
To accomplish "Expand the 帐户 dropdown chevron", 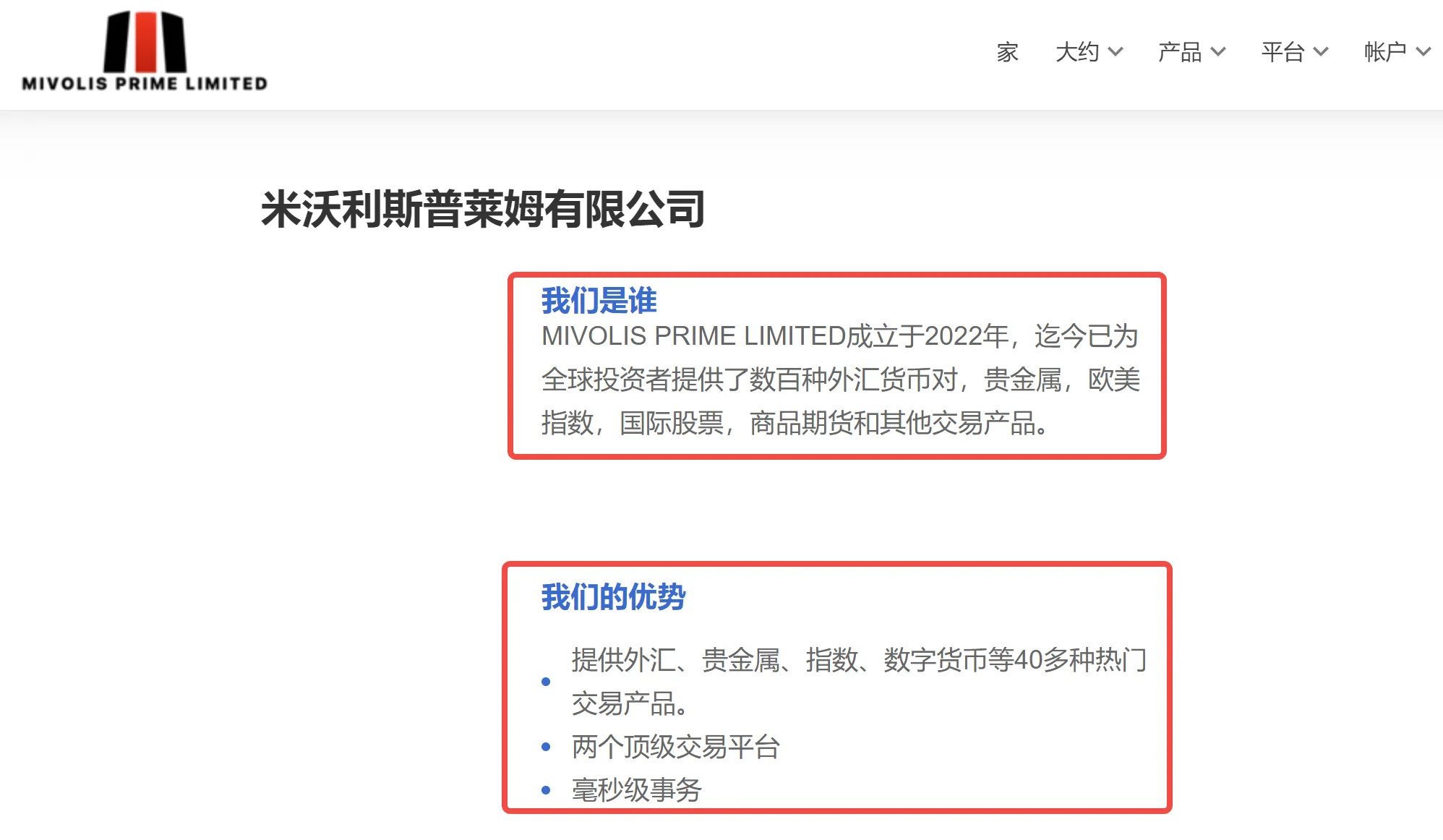I will [x=1423, y=52].
